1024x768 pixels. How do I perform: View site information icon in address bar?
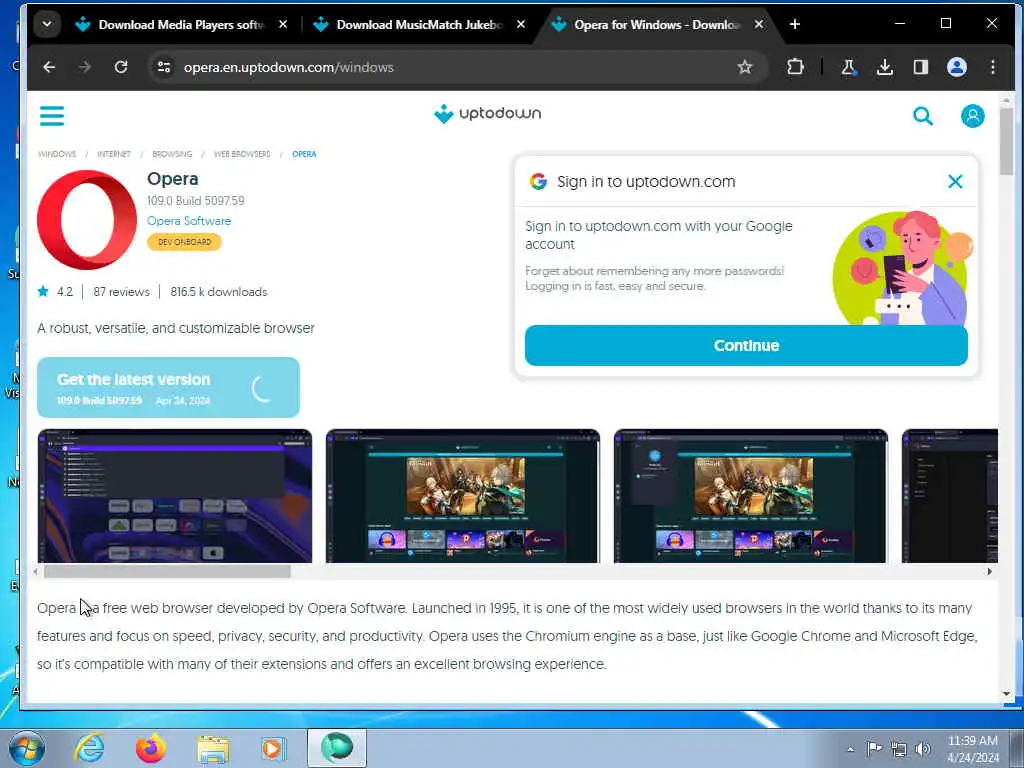164,67
